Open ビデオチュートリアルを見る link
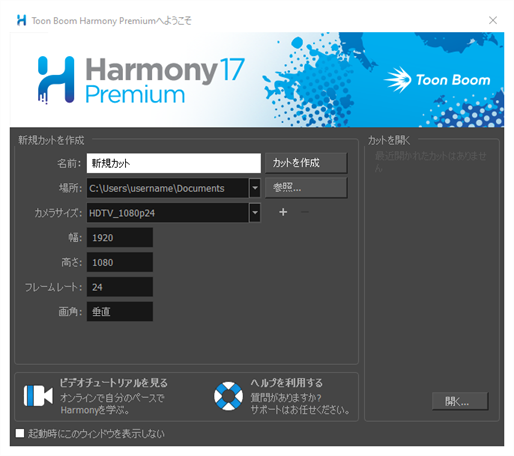The image size is (514, 456). pyautogui.click(x=113, y=383)
